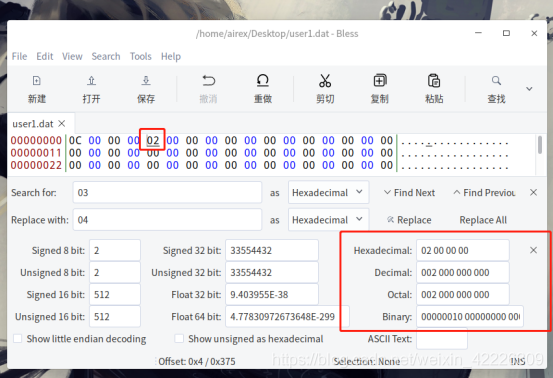The image size is (553, 378).
Task: Close the user1.dat tab
Action: coord(62,123)
